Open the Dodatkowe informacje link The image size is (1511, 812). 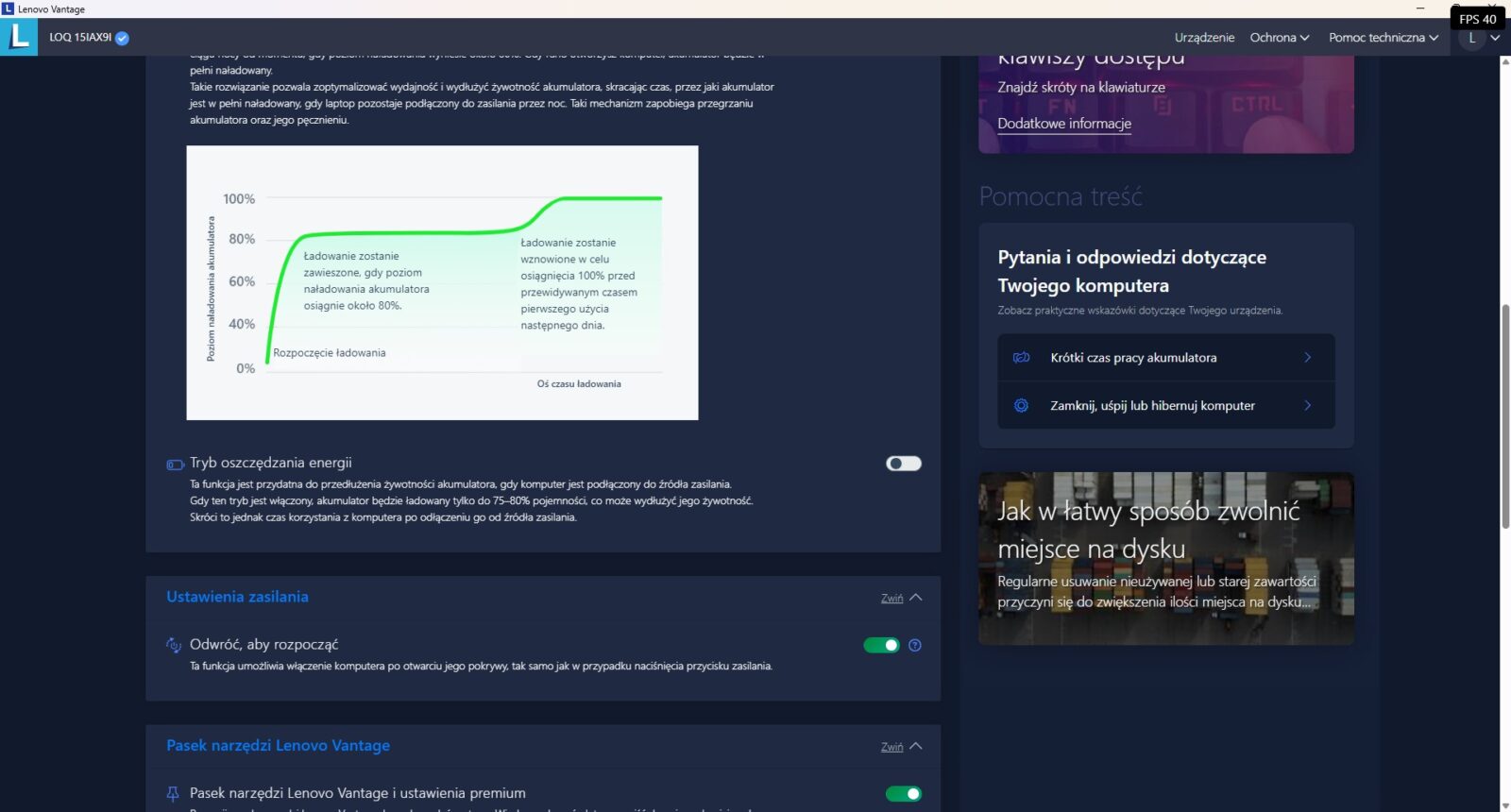[1064, 124]
